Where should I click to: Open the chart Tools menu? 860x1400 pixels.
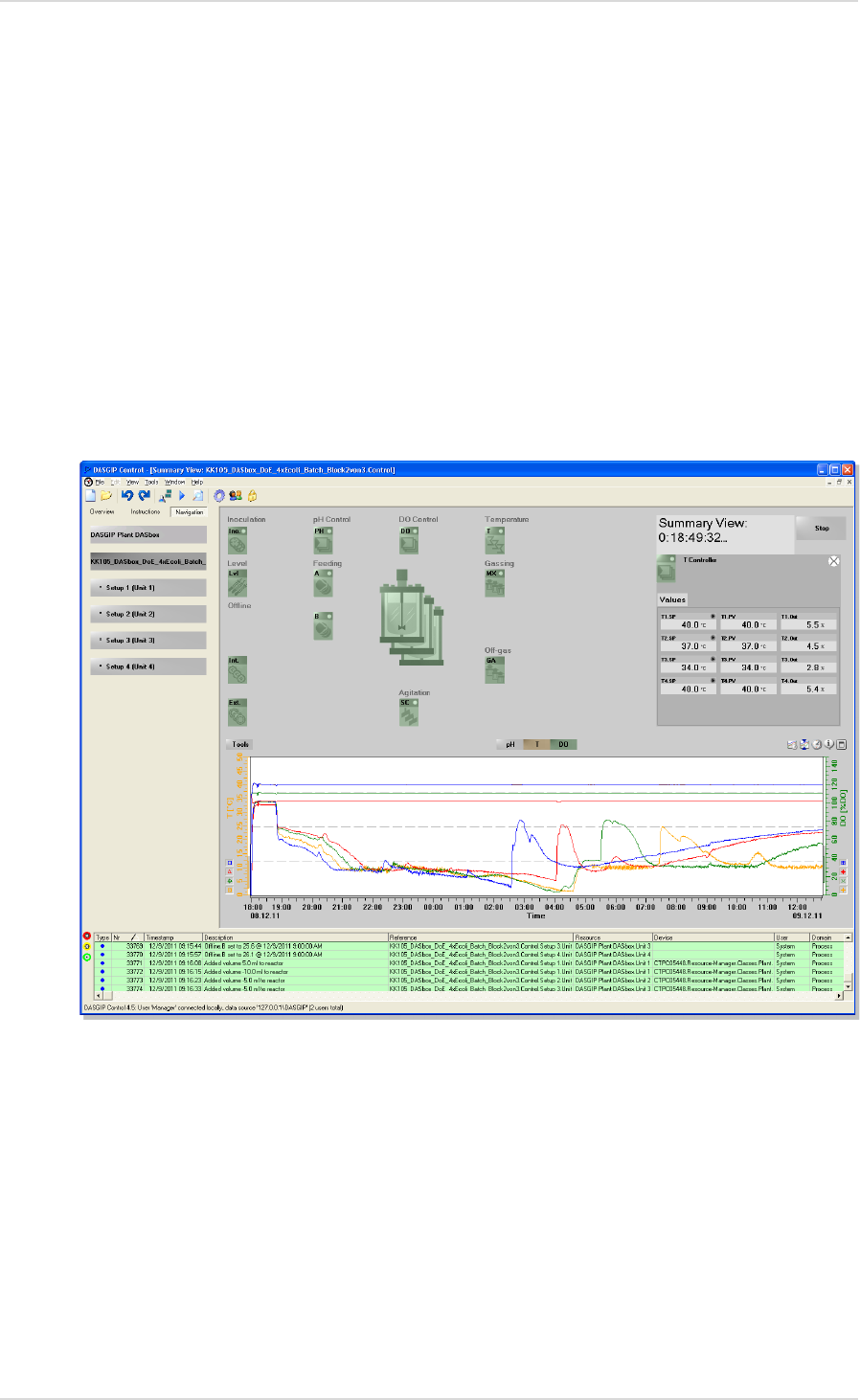pyautogui.click(x=240, y=744)
